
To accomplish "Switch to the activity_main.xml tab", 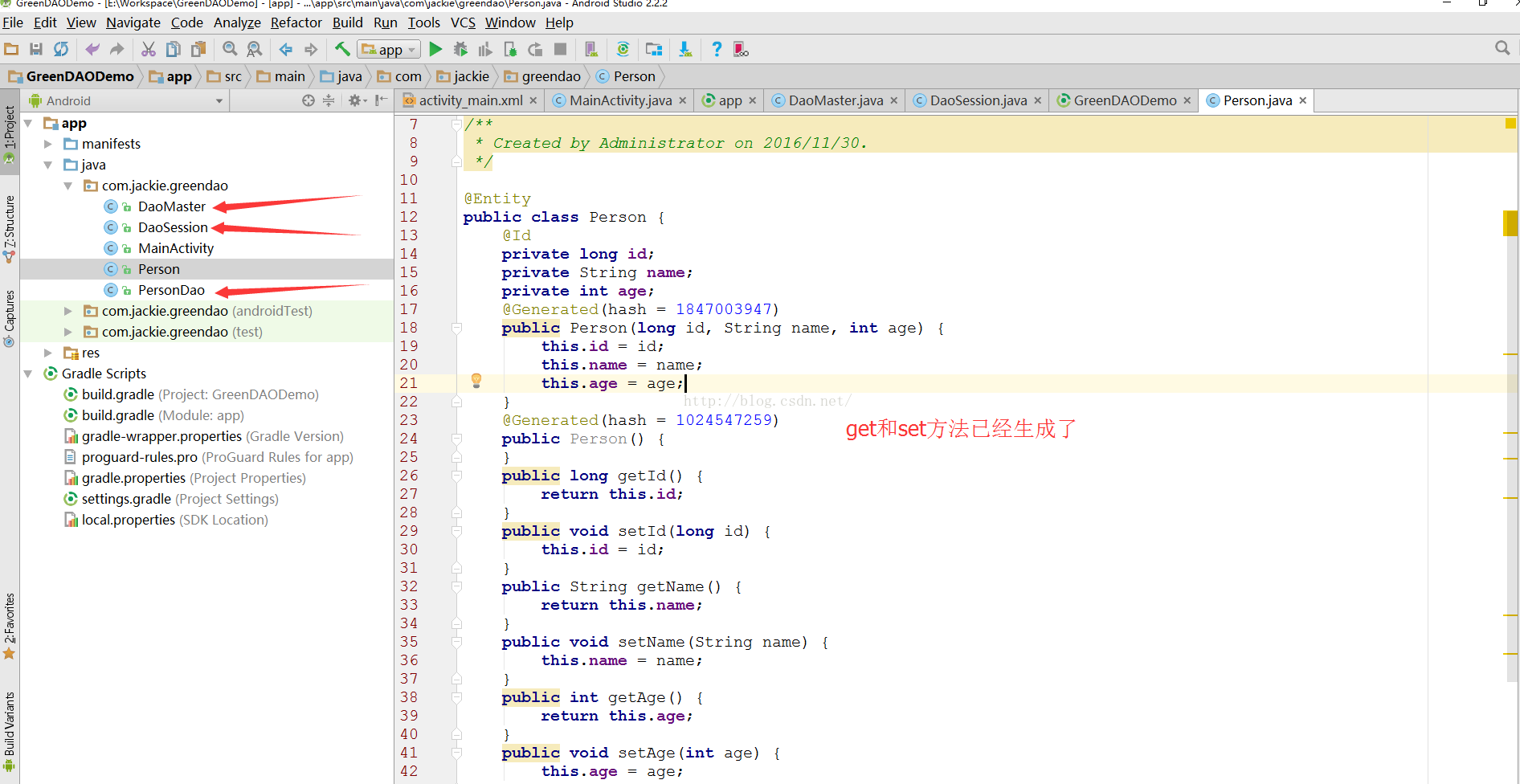I will pyautogui.click(x=470, y=100).
